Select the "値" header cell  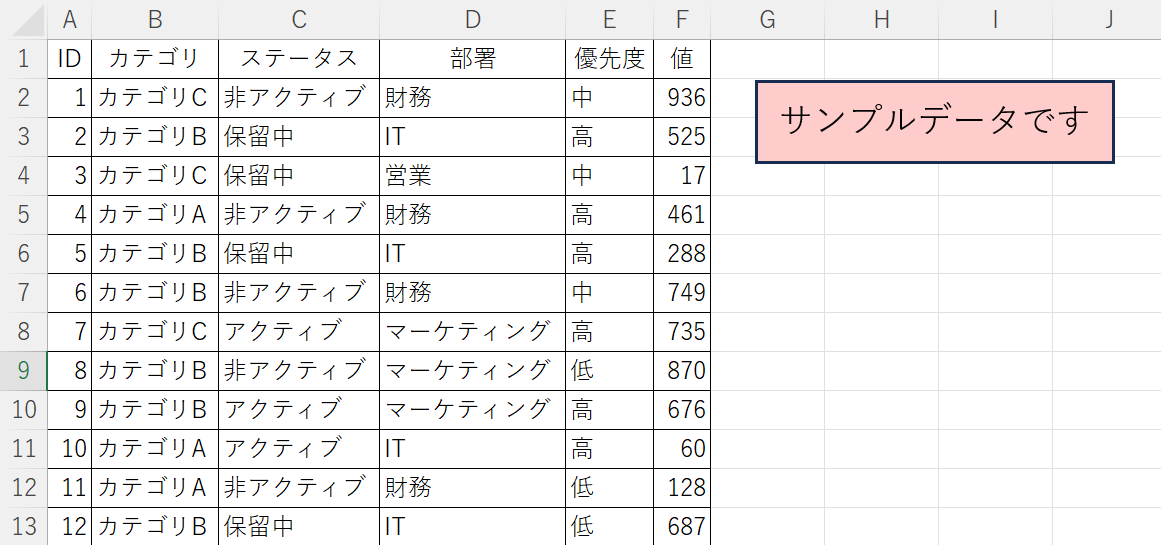coord(682,59)
